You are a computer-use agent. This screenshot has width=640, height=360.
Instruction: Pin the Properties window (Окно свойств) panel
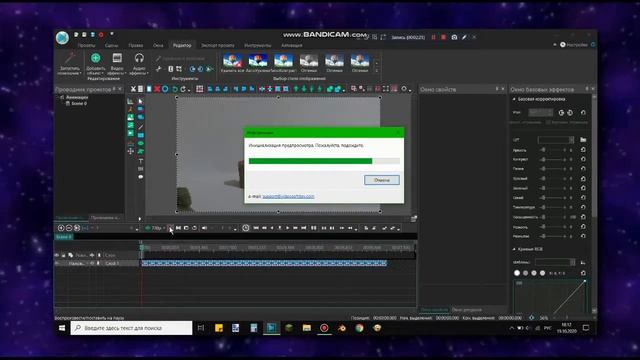pyautogui.click(x=497, y=89)
